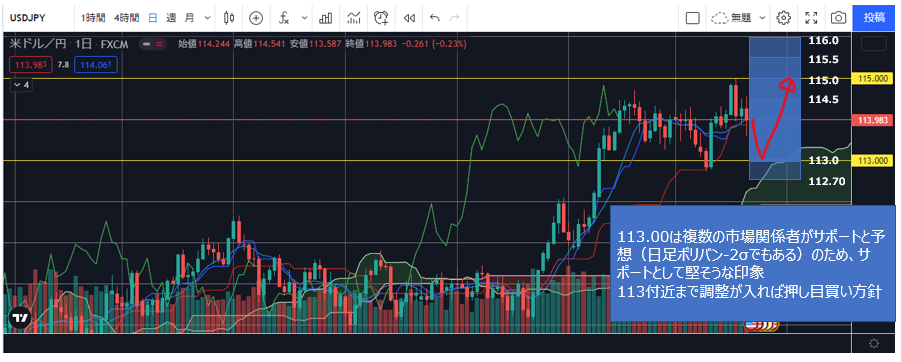Image resolution: width=901 pixels, height=362 pixels.
Task: Start bar replay with the rewind icon
Action: (x=409, y=18)
